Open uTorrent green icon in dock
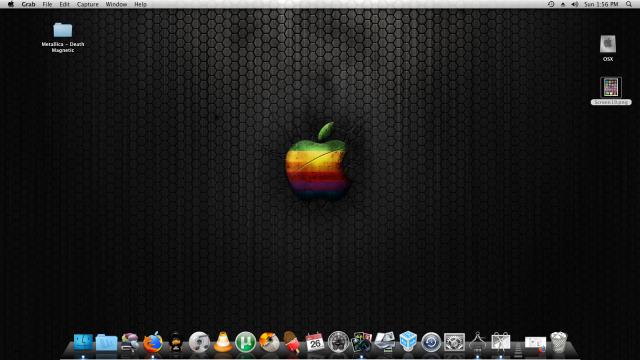 pyautogui.click(x=245, y=342)
